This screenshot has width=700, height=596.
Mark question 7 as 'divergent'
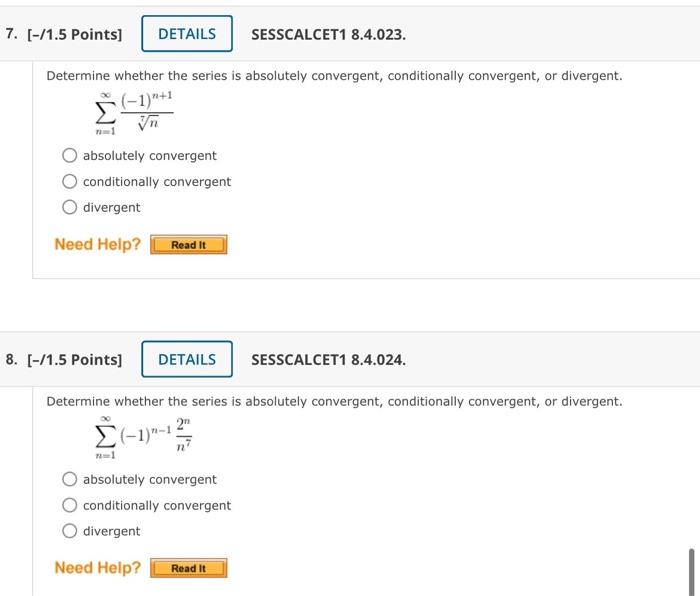pos(70,208)
